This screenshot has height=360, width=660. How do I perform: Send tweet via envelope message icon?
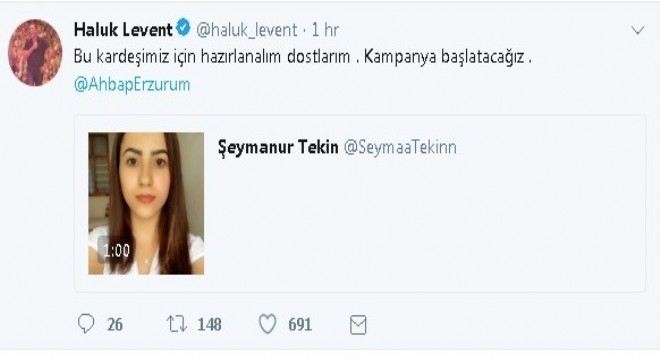[x=358, y=325]
